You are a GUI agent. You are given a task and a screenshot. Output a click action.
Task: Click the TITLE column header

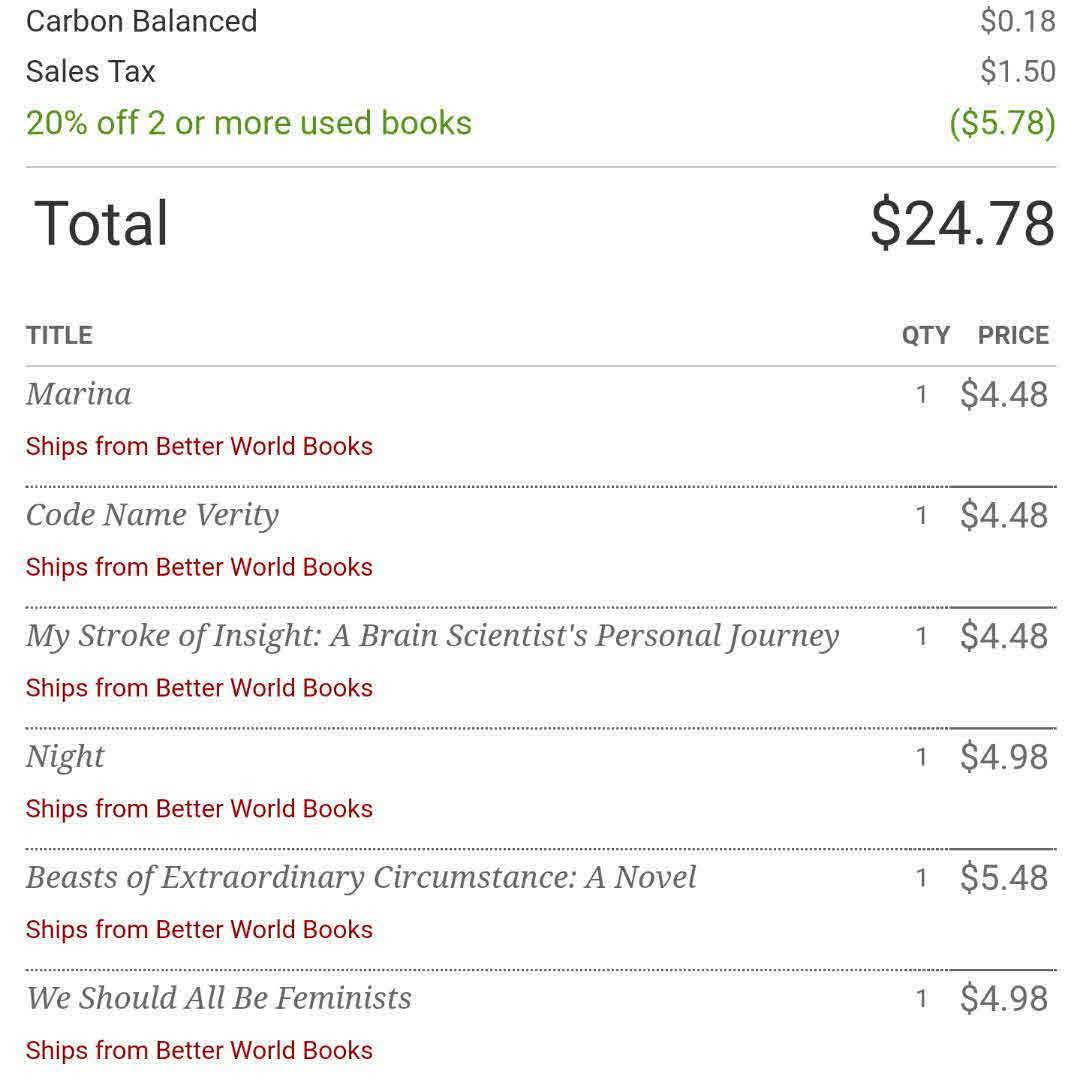pyautogui.click(x=59, y=335)
